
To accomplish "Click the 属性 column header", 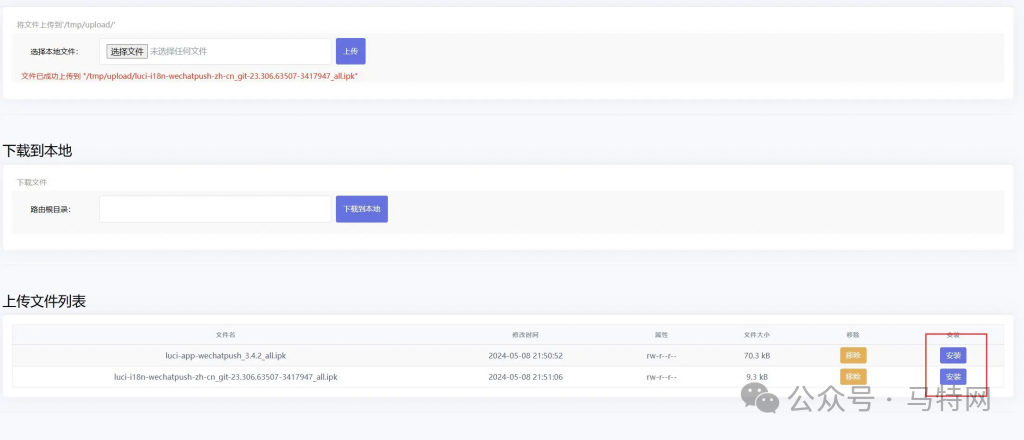I will (661, 334).
